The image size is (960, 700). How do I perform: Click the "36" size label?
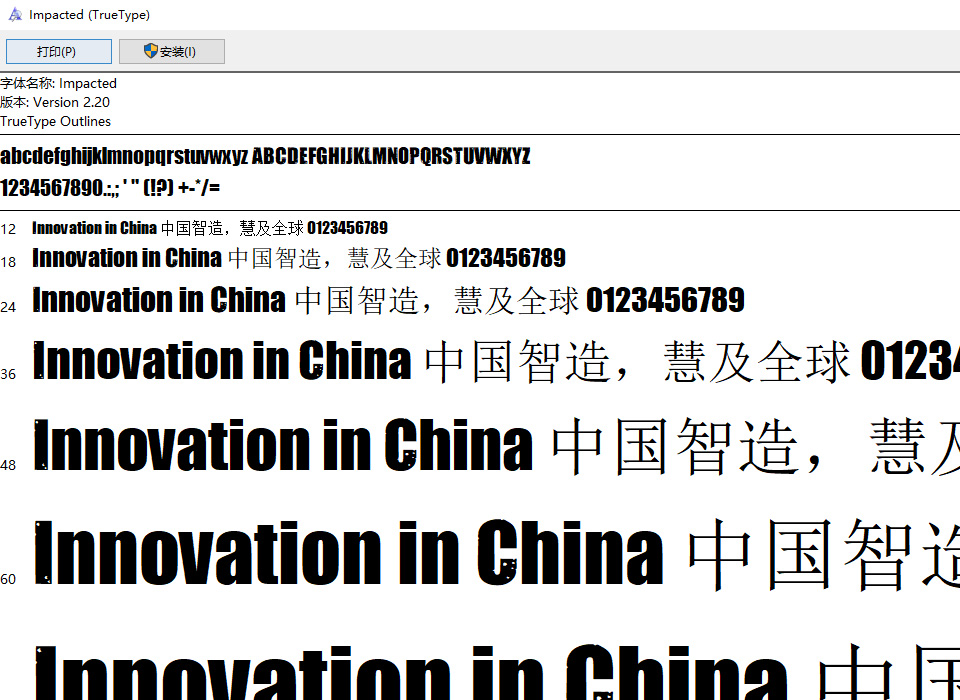(x=8, y=374)
